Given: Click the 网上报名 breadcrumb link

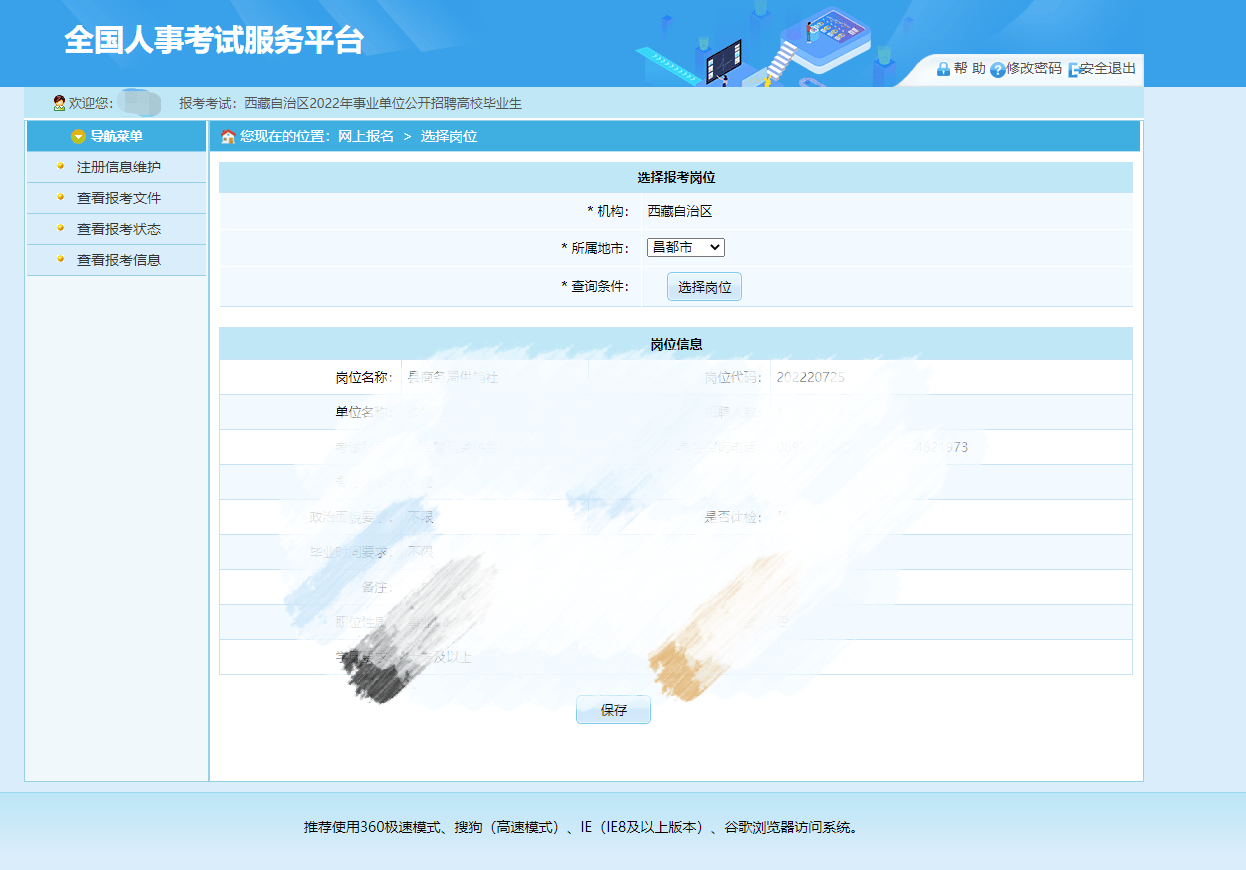Looking at the screenshot, I should tap(366, 137).
